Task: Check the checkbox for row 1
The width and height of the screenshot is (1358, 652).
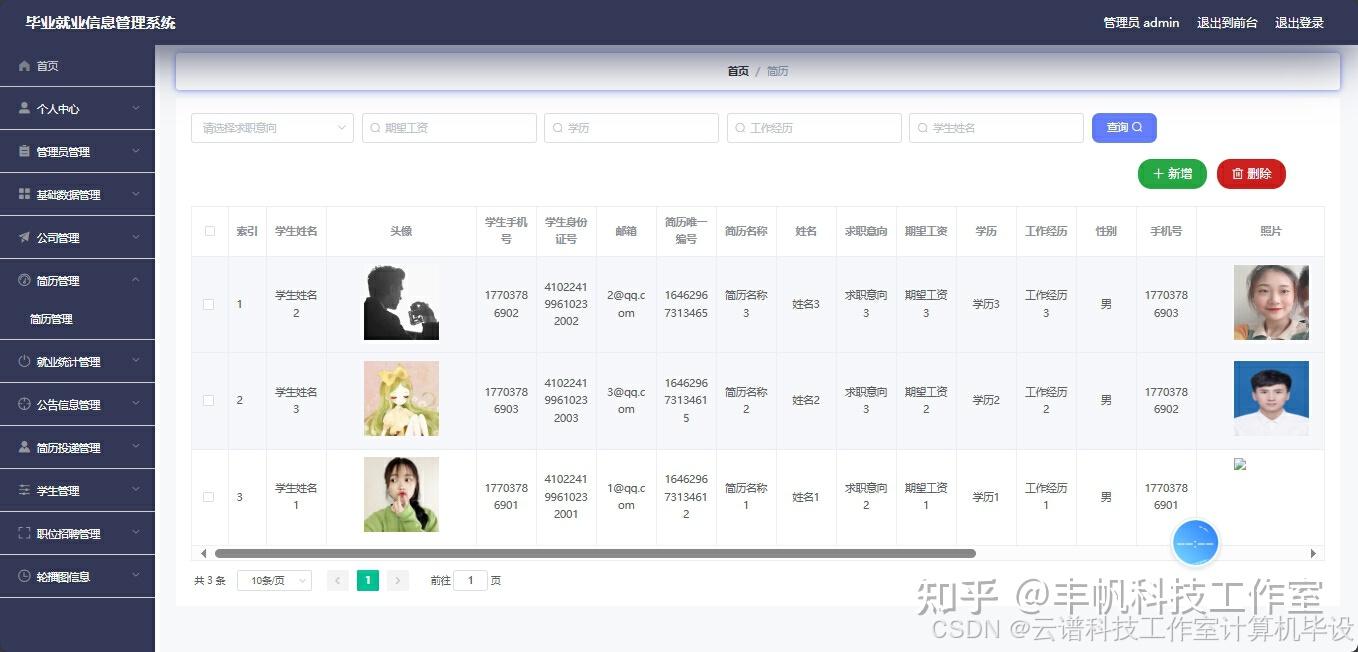Action: (x=209, y=305)
